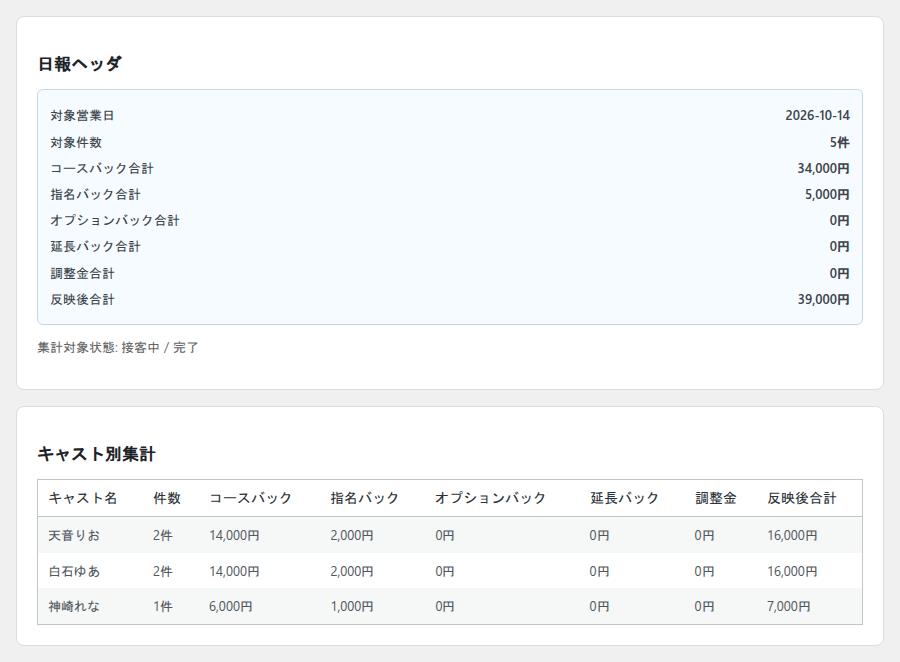Select the 指名バック合計 label
This screenshot has height=662, width=900.
click(95, 194)
